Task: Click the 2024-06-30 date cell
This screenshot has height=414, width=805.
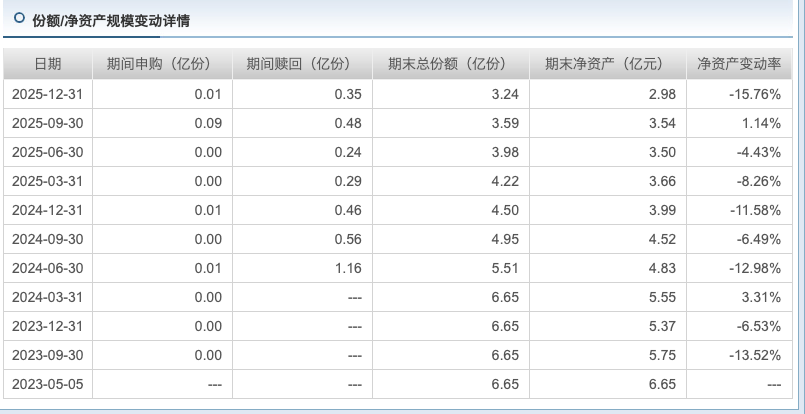Action: (47, 268)
